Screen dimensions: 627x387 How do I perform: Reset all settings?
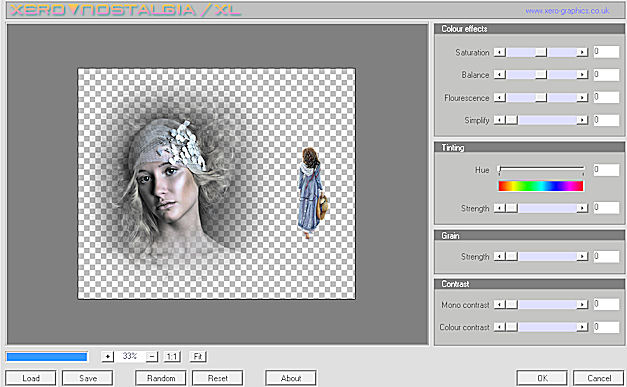(218, 378)
